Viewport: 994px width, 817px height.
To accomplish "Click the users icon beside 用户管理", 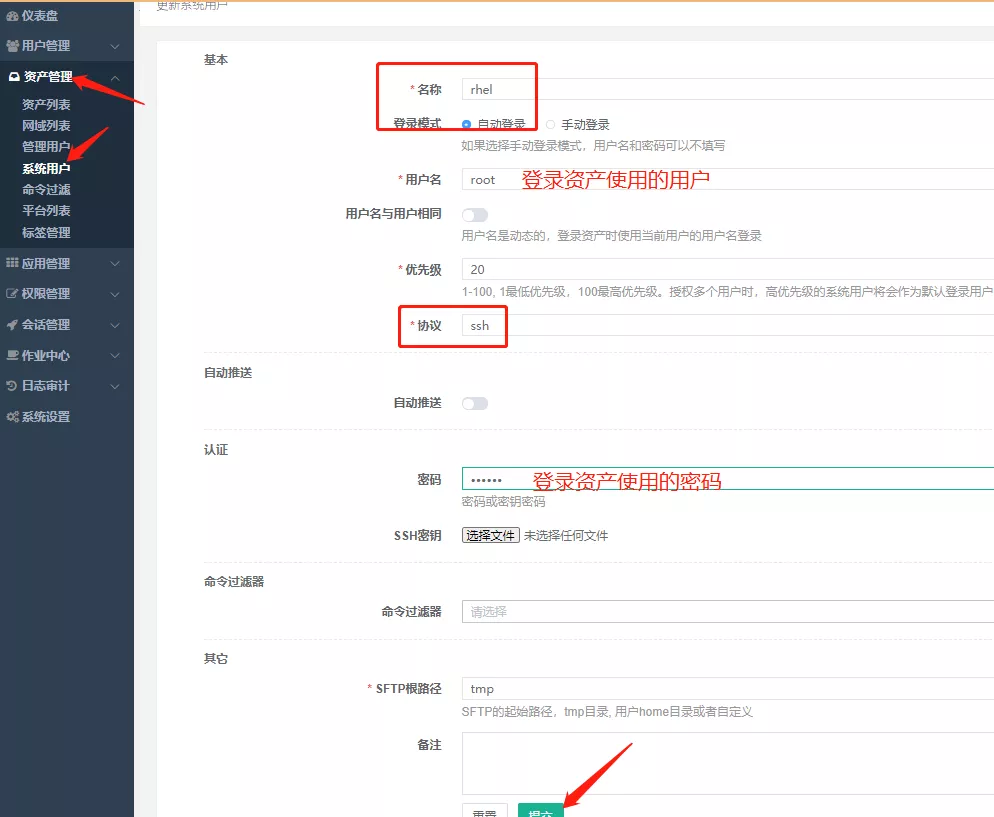I will point(13,46).
